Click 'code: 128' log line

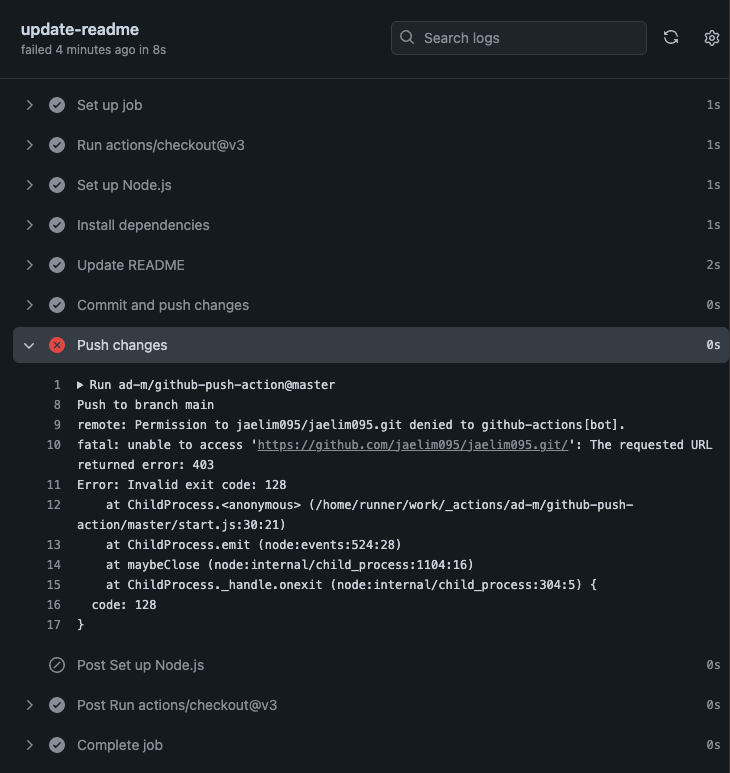(x=124, y=605)
